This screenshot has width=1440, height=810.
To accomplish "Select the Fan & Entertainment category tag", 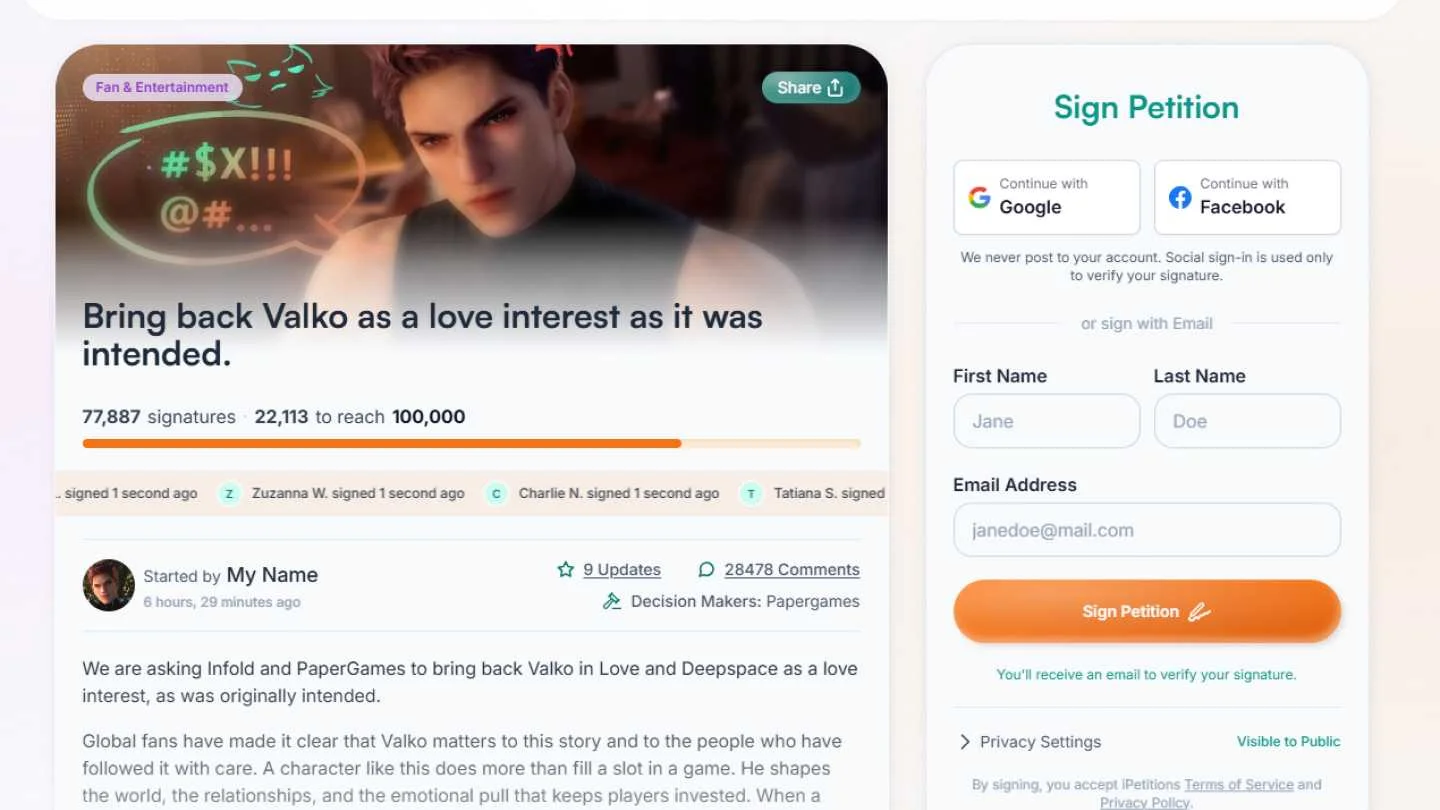I will tap(162, 87).
